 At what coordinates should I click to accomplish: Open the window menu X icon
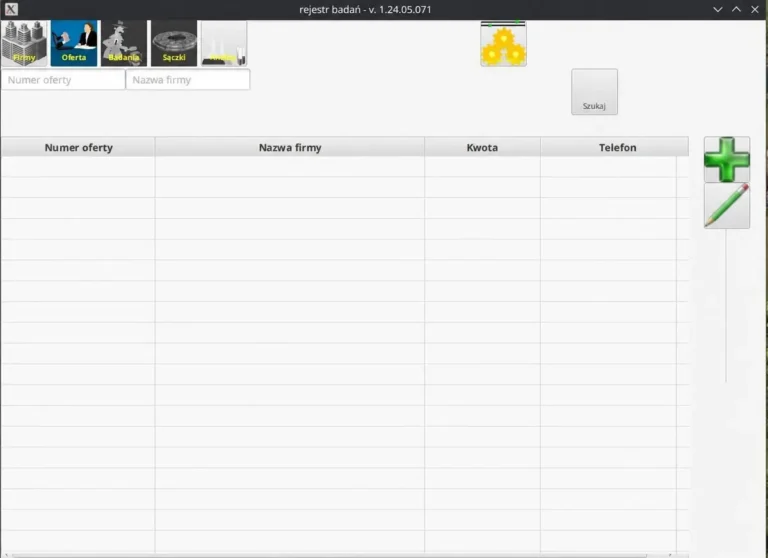pyautogui.click(x=11, y=9)
